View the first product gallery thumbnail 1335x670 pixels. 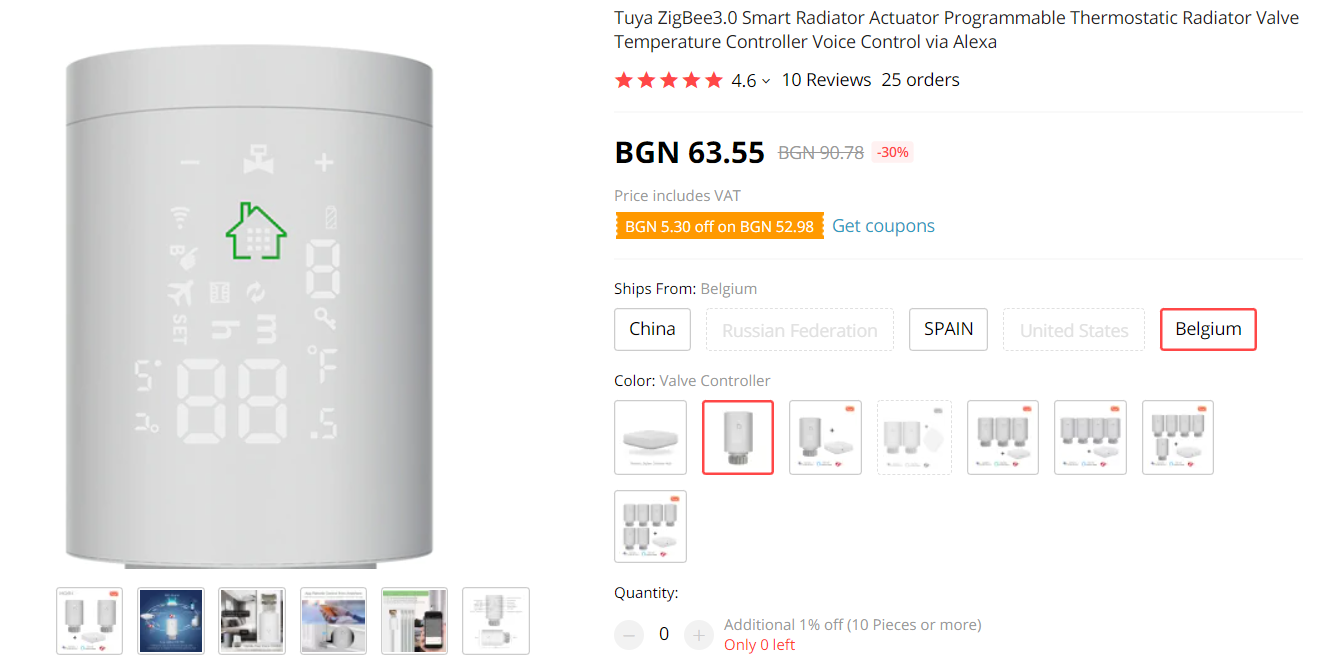pyautogui.click(x=90, y=621)
